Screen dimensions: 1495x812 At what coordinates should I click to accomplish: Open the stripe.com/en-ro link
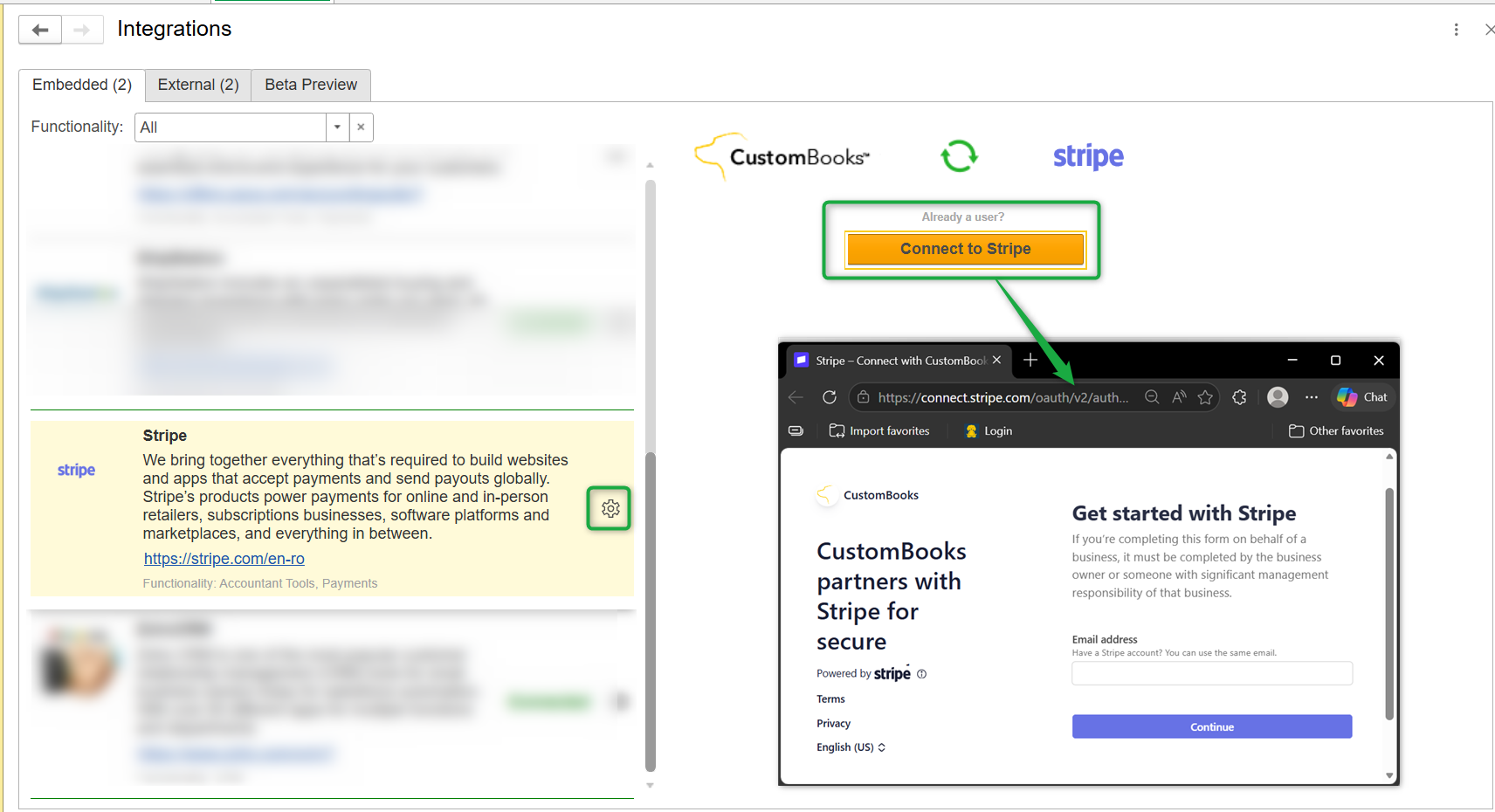pos(224,559)
